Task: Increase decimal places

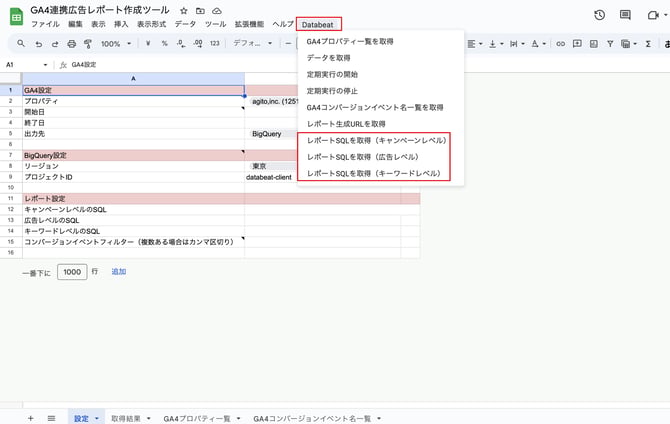Action: point(198,44)
